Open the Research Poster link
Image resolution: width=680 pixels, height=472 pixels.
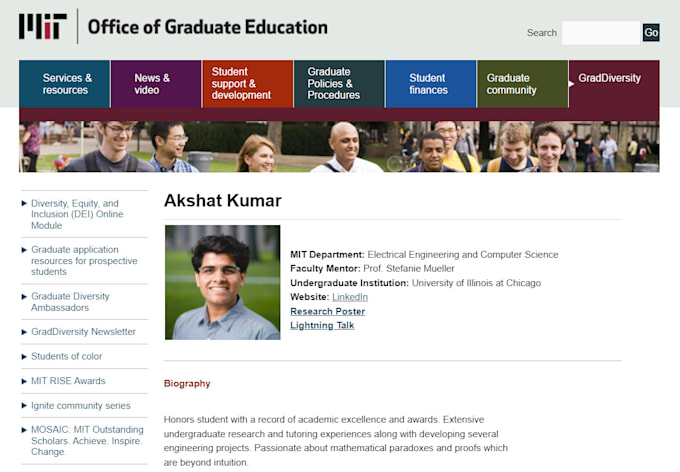[x=327, y=311]
